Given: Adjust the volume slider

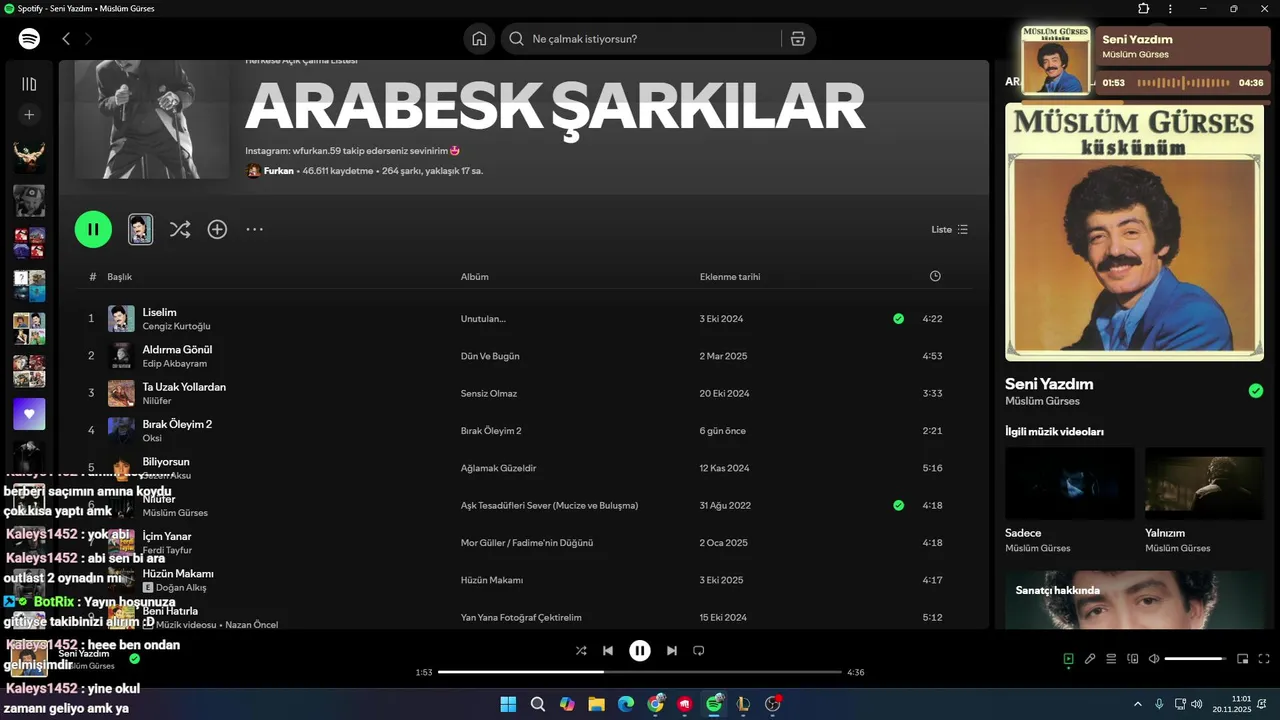Looking at the screenshot, I should pos(1196,659).
